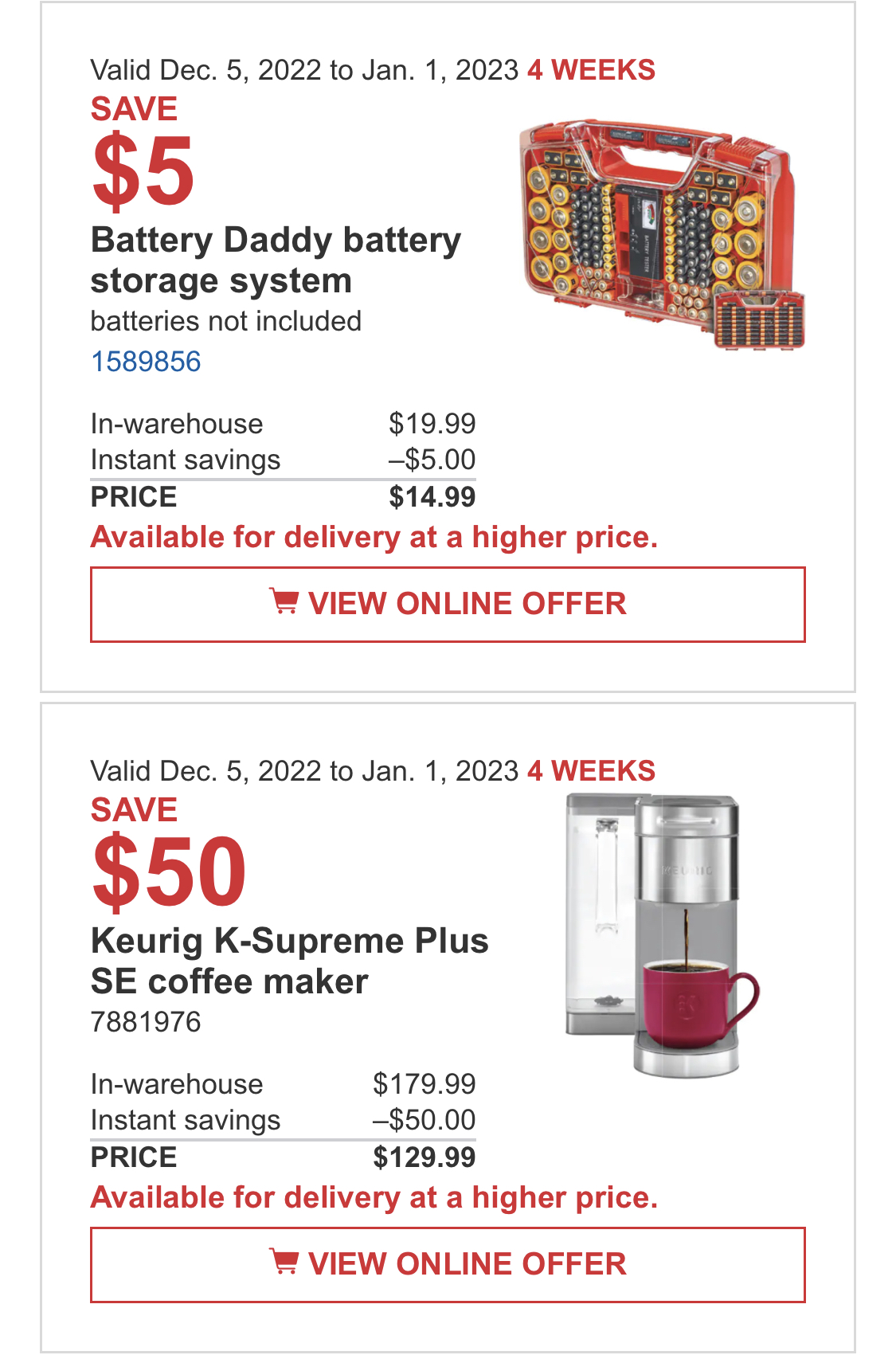Open Keurig VIEW ONLINE OFFER button
This screenshot has width=896, height=1355.
coord(448,1265)
